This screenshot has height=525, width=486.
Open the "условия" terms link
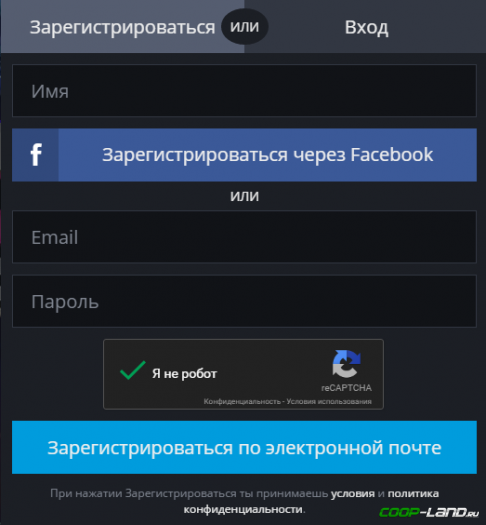352,494
